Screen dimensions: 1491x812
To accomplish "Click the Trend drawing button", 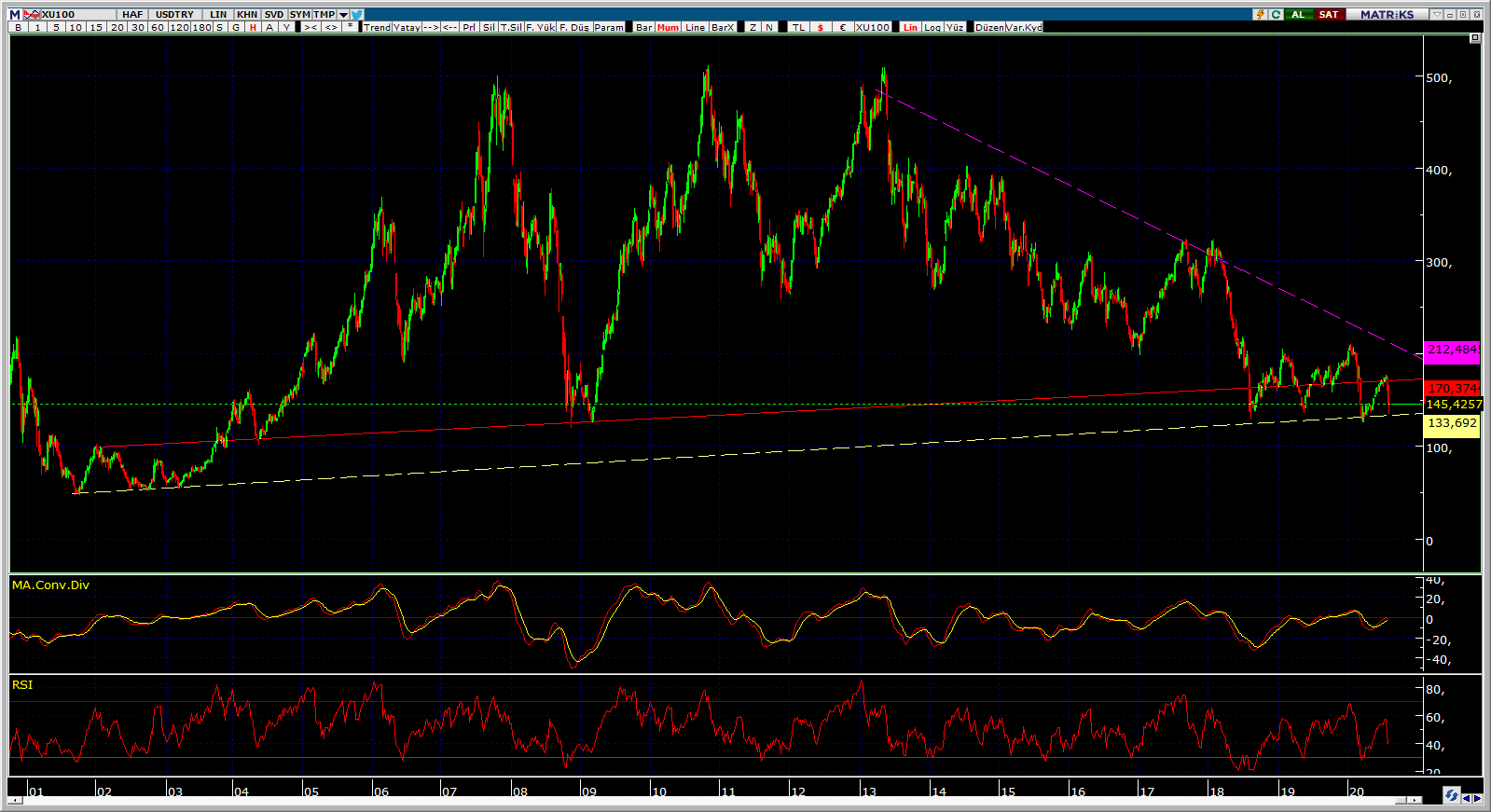I will [x=377, y=27].
